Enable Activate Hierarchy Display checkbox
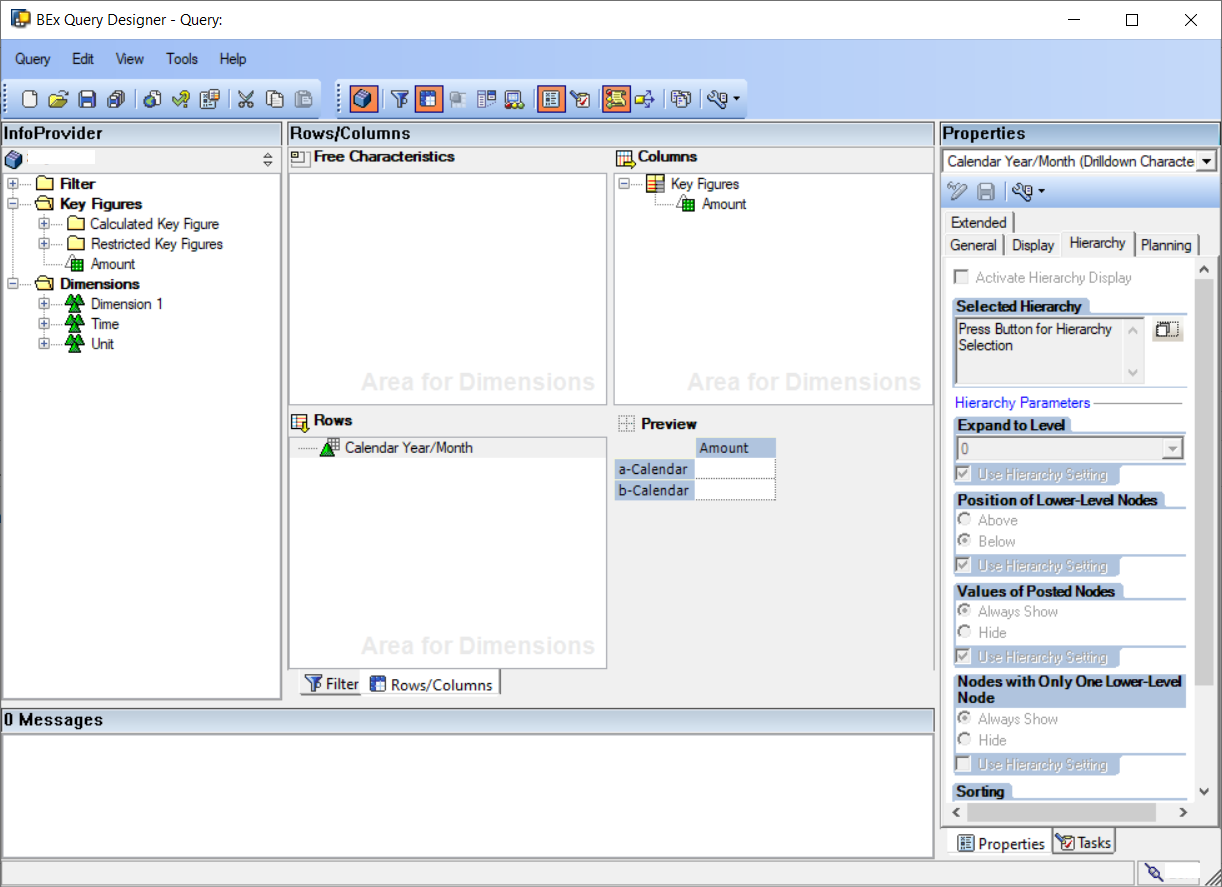 961,277
